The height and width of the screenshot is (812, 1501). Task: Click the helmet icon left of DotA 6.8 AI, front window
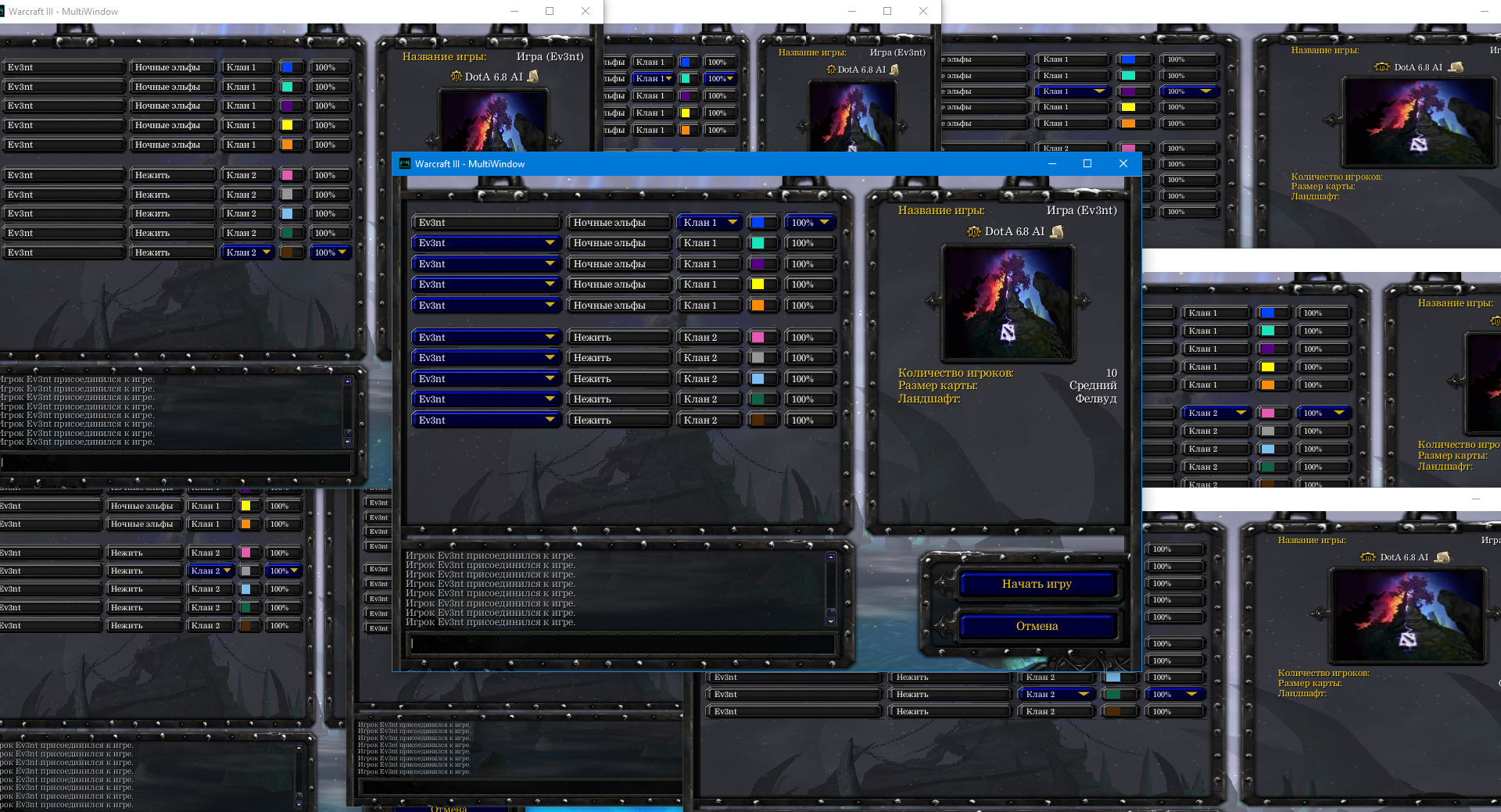click(973, 231)
